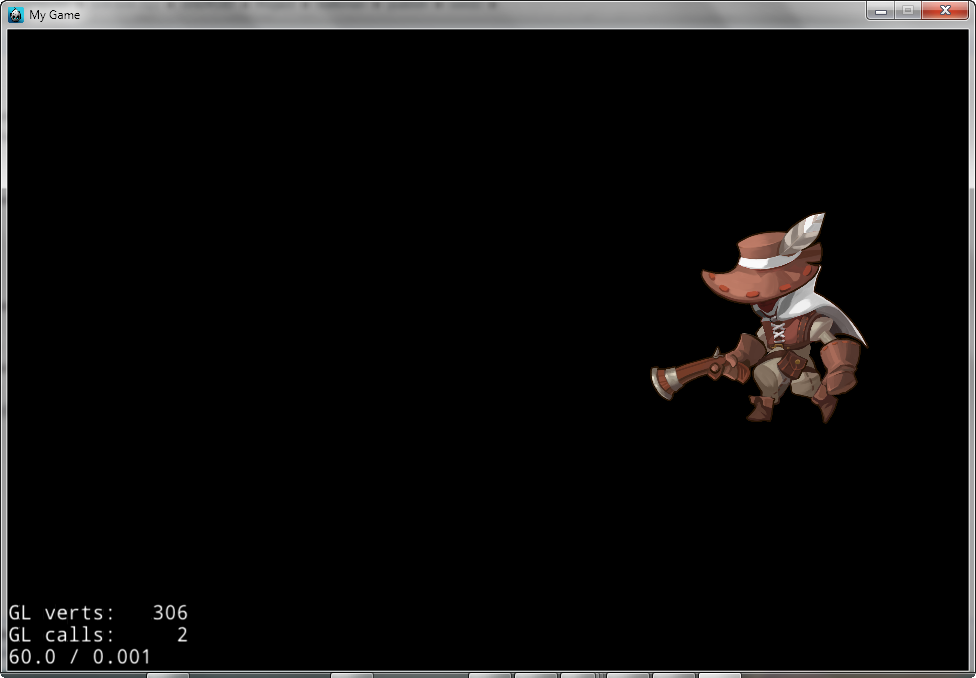This screenshot has width=976, height=678.
Task: Close the My Game window
Action: tap(944, 11)
